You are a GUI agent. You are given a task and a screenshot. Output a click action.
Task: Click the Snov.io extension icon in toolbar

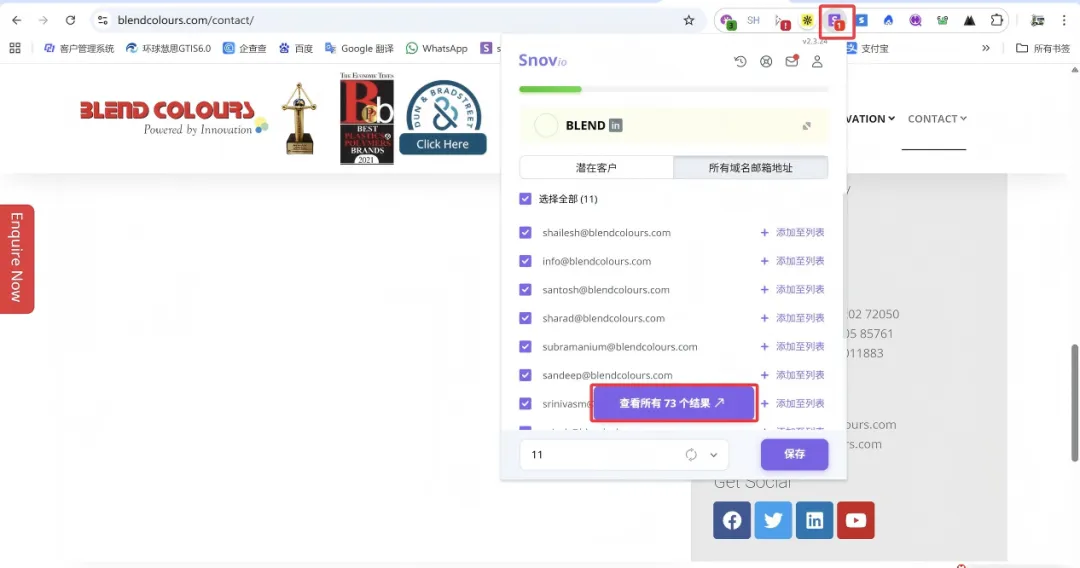(835, 21)
